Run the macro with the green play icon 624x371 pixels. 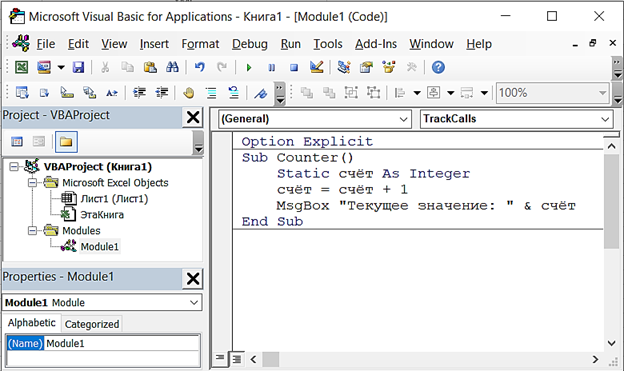[249, 68]
